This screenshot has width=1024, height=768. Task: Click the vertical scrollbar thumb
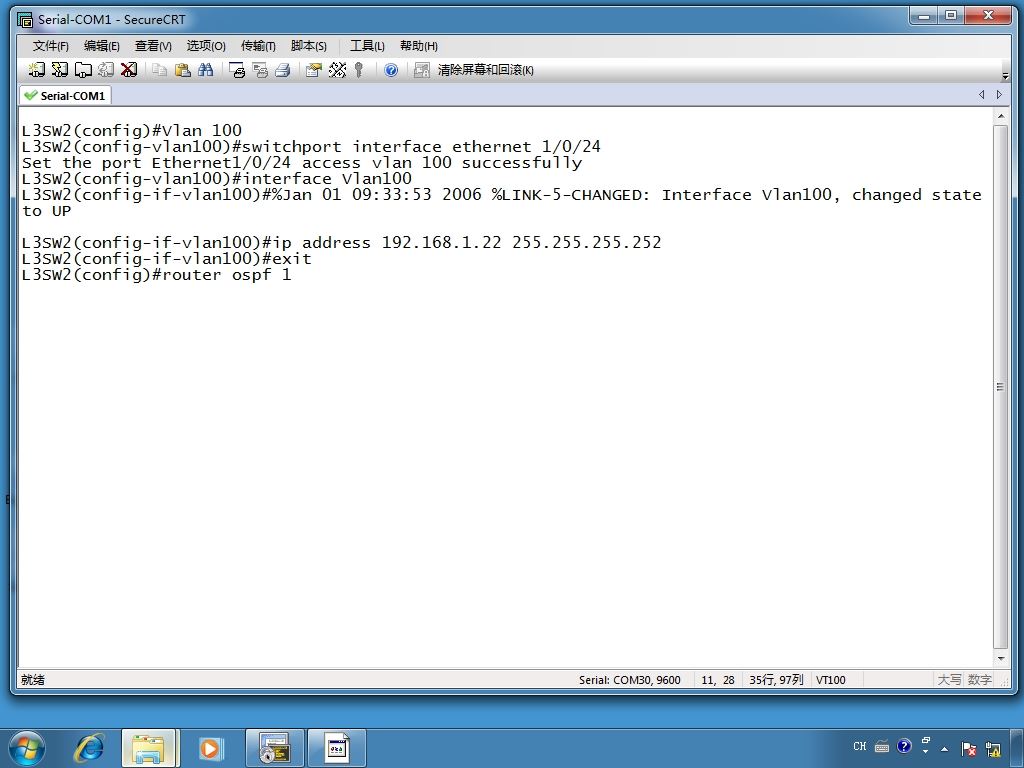click(x=1000, y=387)
